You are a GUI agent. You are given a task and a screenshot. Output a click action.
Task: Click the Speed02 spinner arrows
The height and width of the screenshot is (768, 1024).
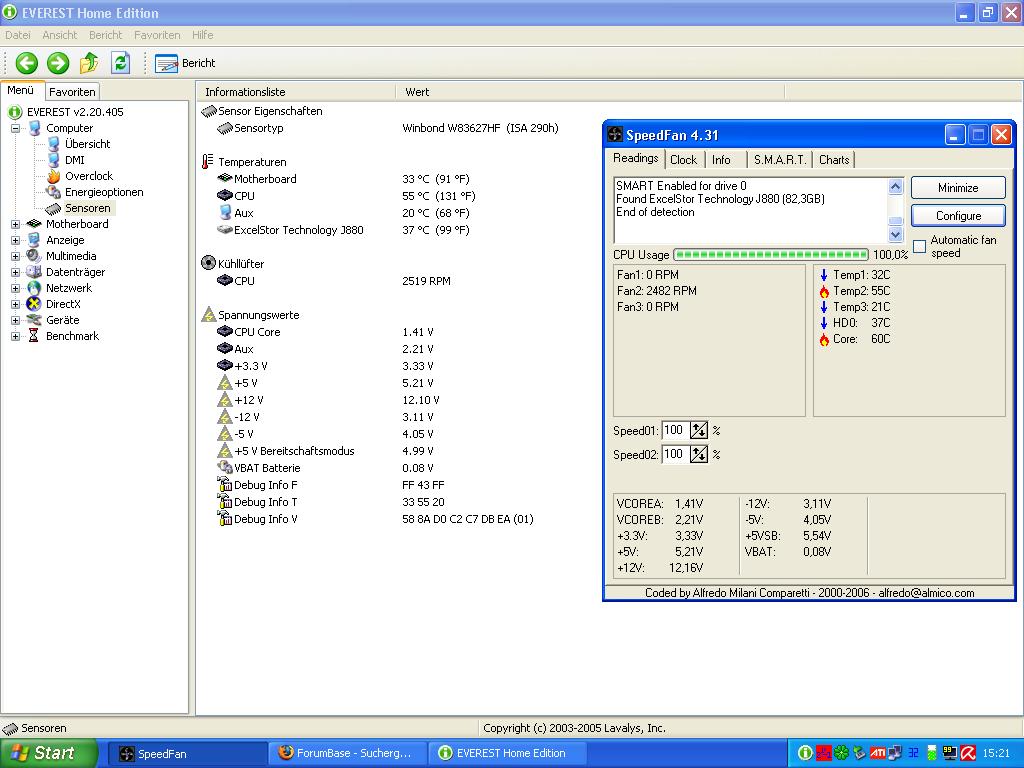699,454
